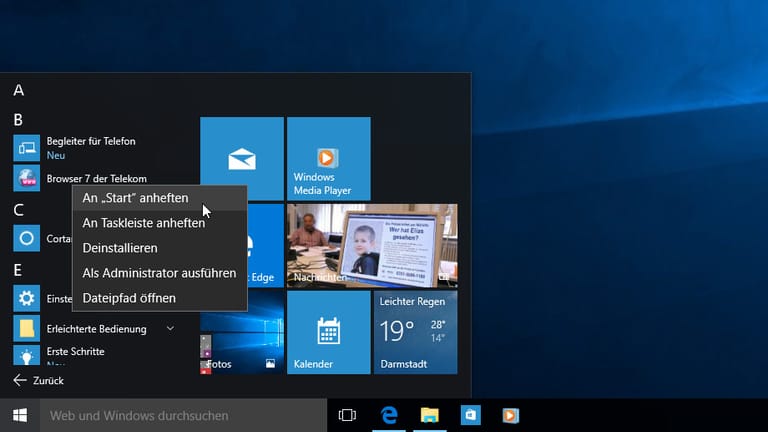768x432 pixels.
Task: Open the Mail tile
Action: click(242, 159)
